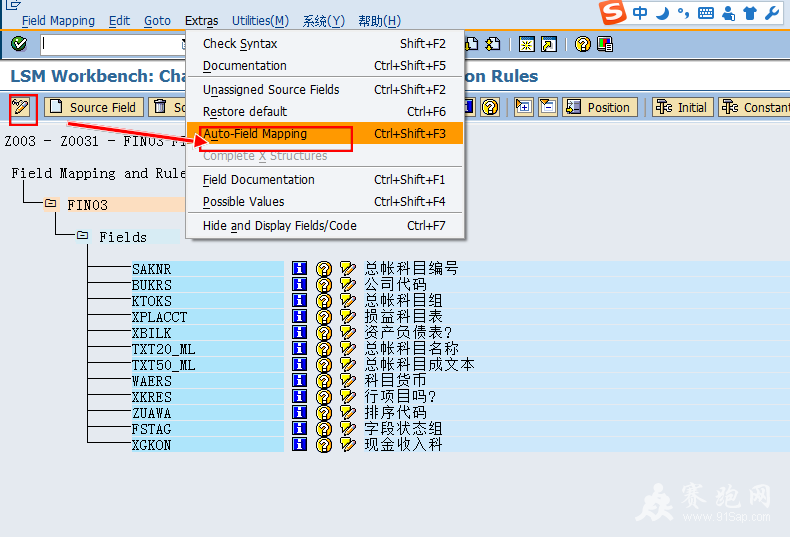Click the Sogou IME S logo
Image resolution: width=790 pixels, height=537 pixels.
point(613,12)
